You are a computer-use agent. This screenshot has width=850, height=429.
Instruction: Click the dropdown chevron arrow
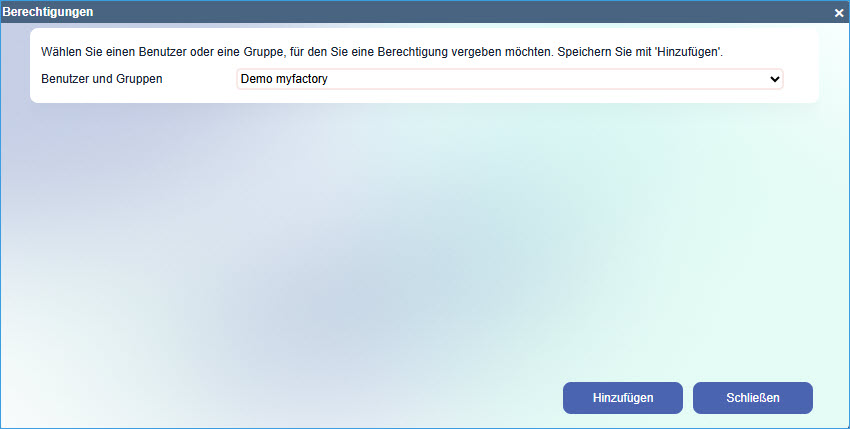point(773,79)
